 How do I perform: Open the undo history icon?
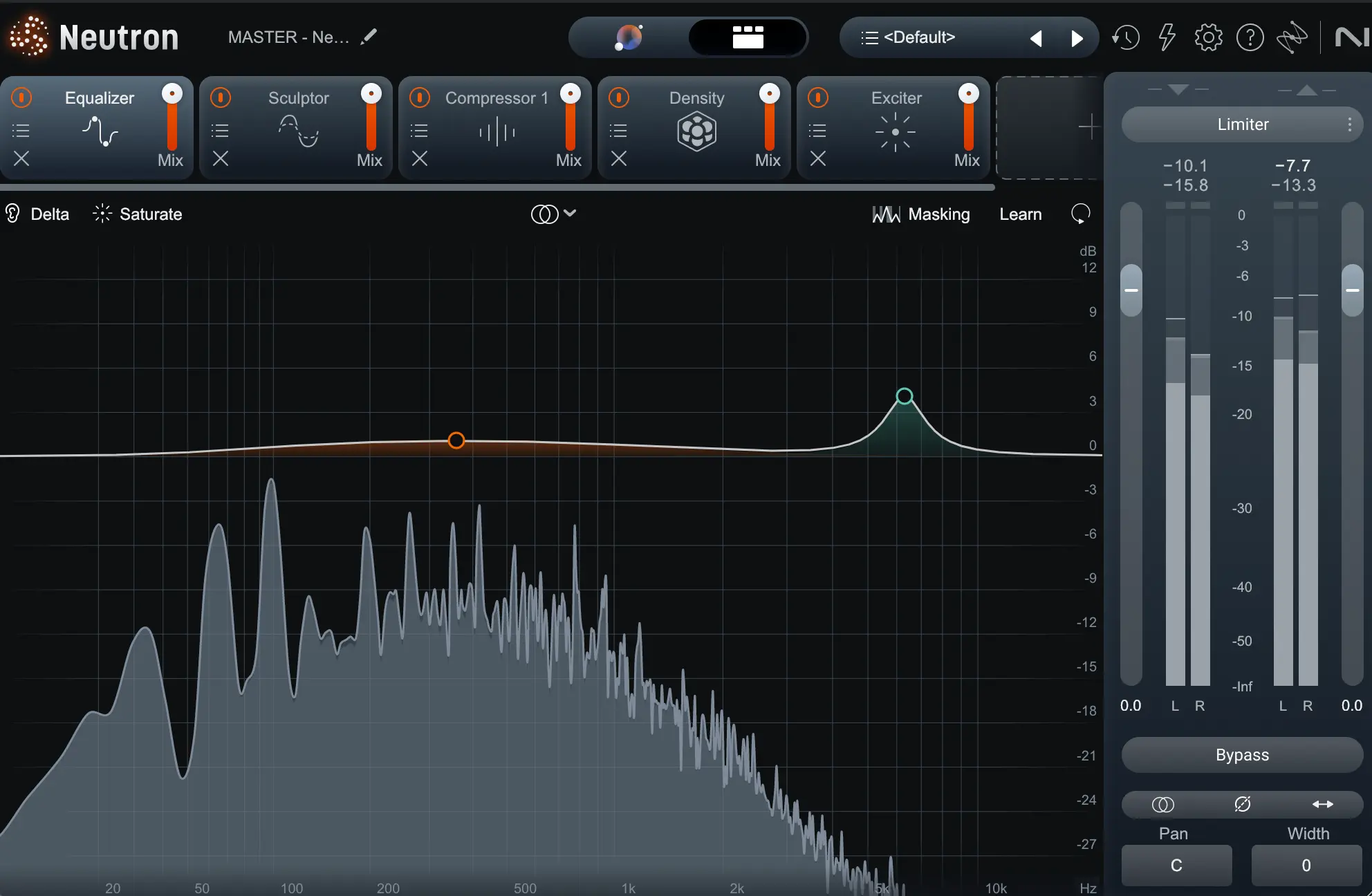pos(1127,37)
